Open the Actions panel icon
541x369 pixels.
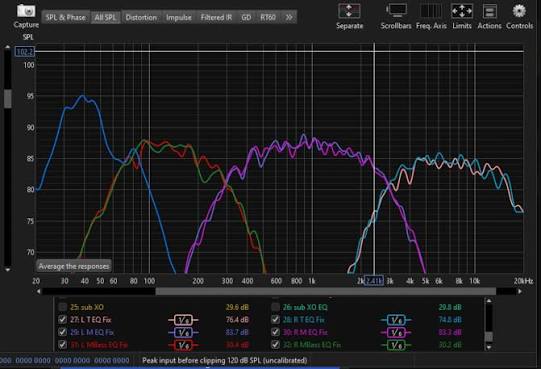click(489, 11)
